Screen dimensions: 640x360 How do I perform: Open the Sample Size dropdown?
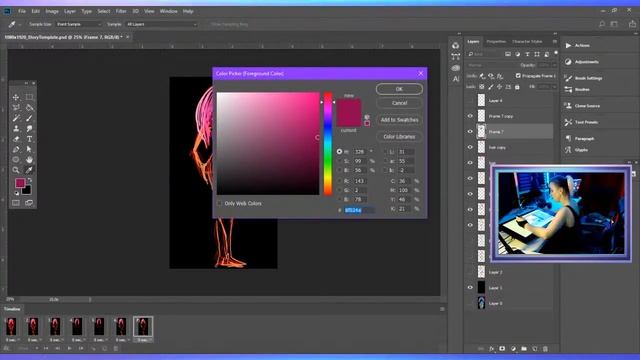coord(78,24)
